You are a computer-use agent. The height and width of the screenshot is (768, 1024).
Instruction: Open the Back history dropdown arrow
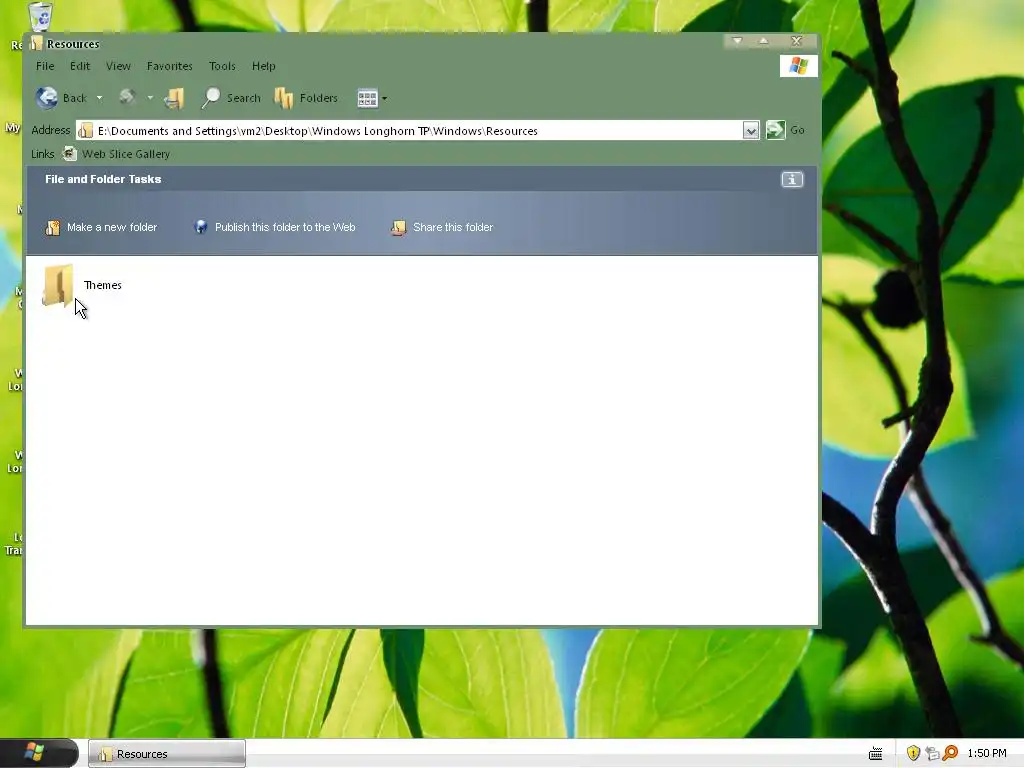pos(99,98)
